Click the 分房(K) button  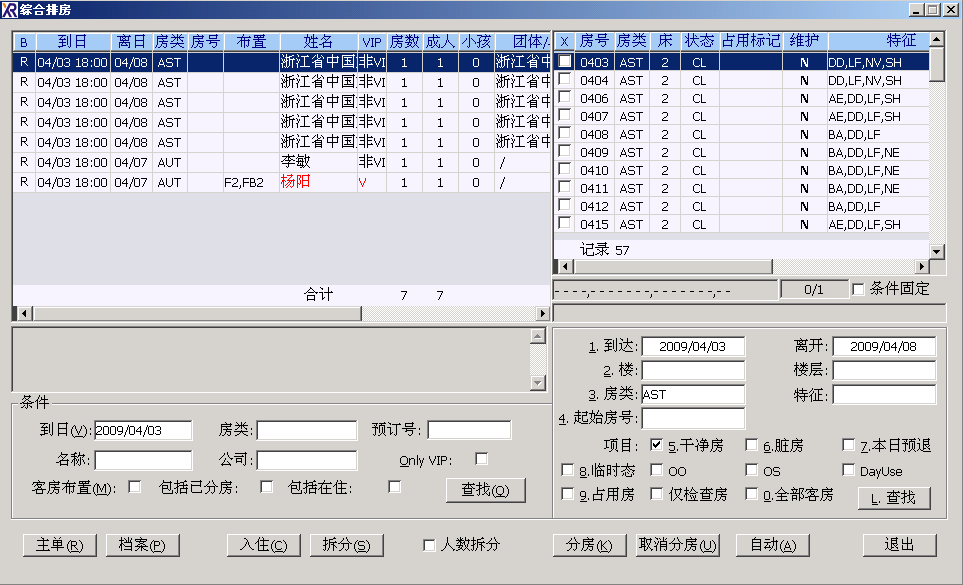590,545
